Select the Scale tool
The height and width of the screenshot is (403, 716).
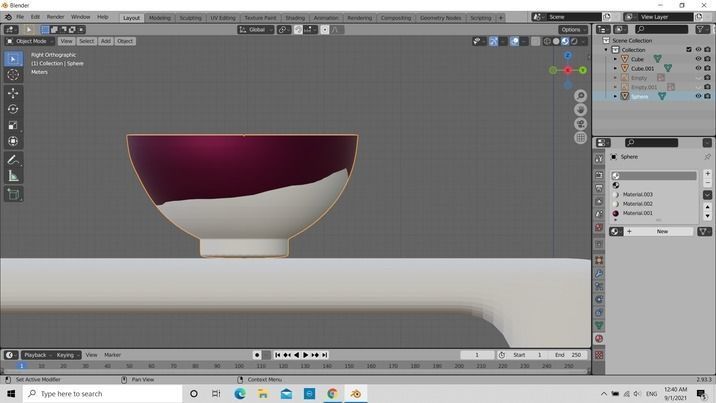tap(13, 125)
